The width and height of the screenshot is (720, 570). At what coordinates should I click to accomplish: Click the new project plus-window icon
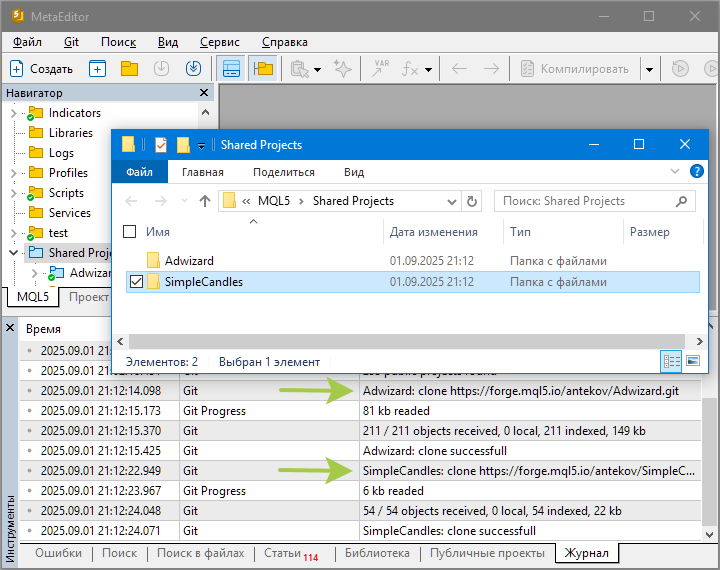pos(97,69)
